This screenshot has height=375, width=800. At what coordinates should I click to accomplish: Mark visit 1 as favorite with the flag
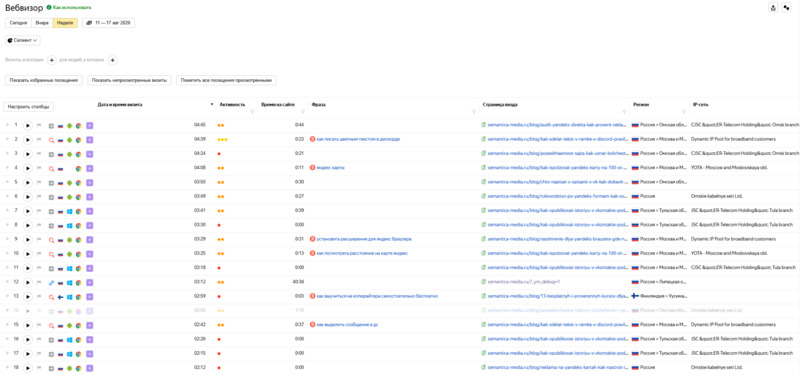[x=39, y=125]
